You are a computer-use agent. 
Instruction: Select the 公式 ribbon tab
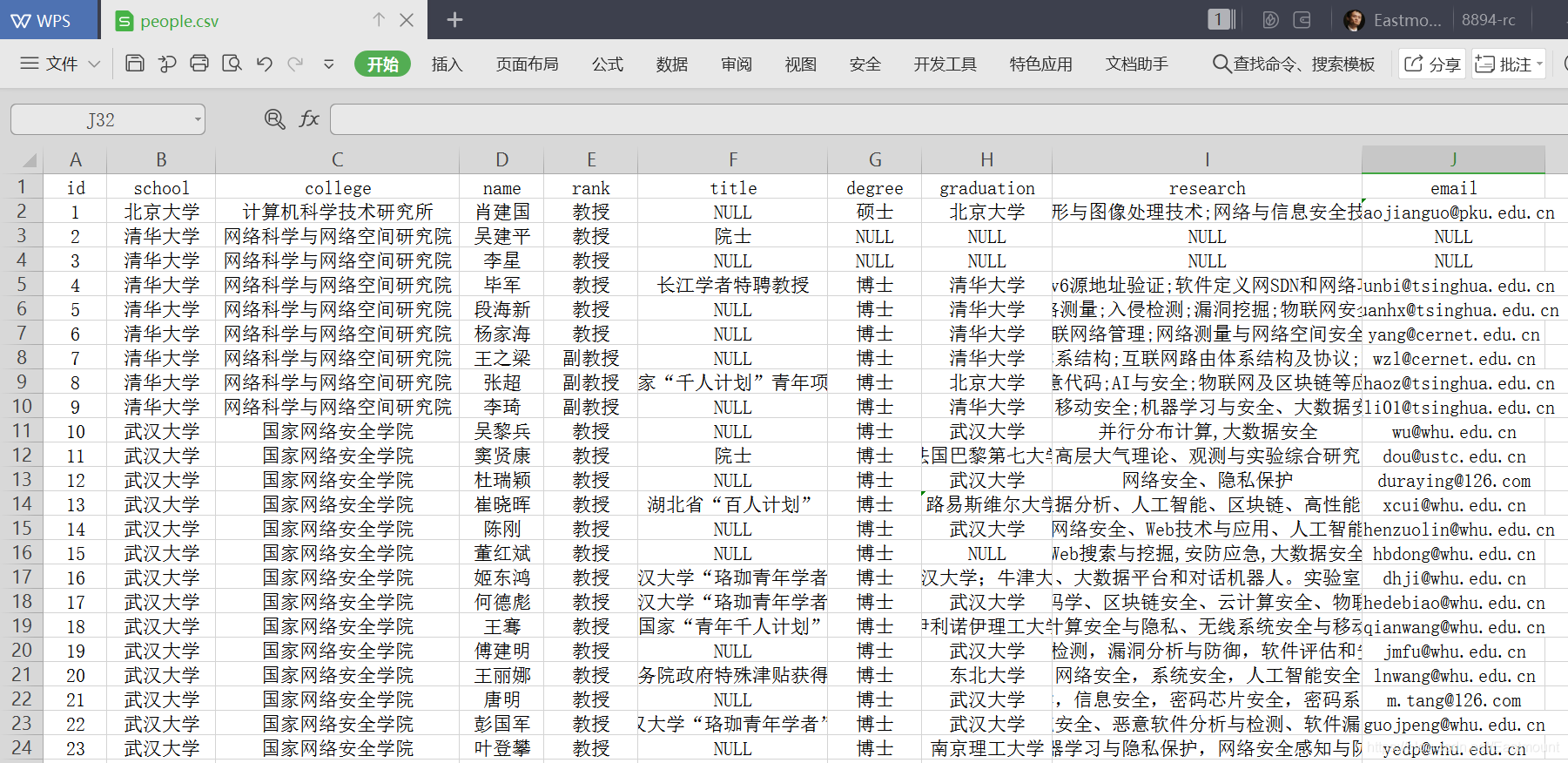click(608, 64)
